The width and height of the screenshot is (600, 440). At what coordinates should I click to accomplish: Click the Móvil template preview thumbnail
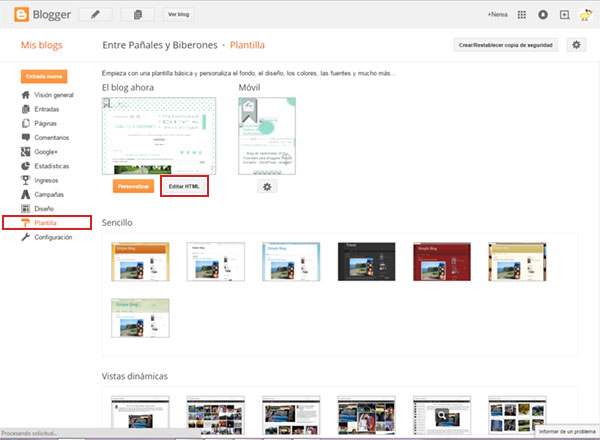(x=267, y=136)
